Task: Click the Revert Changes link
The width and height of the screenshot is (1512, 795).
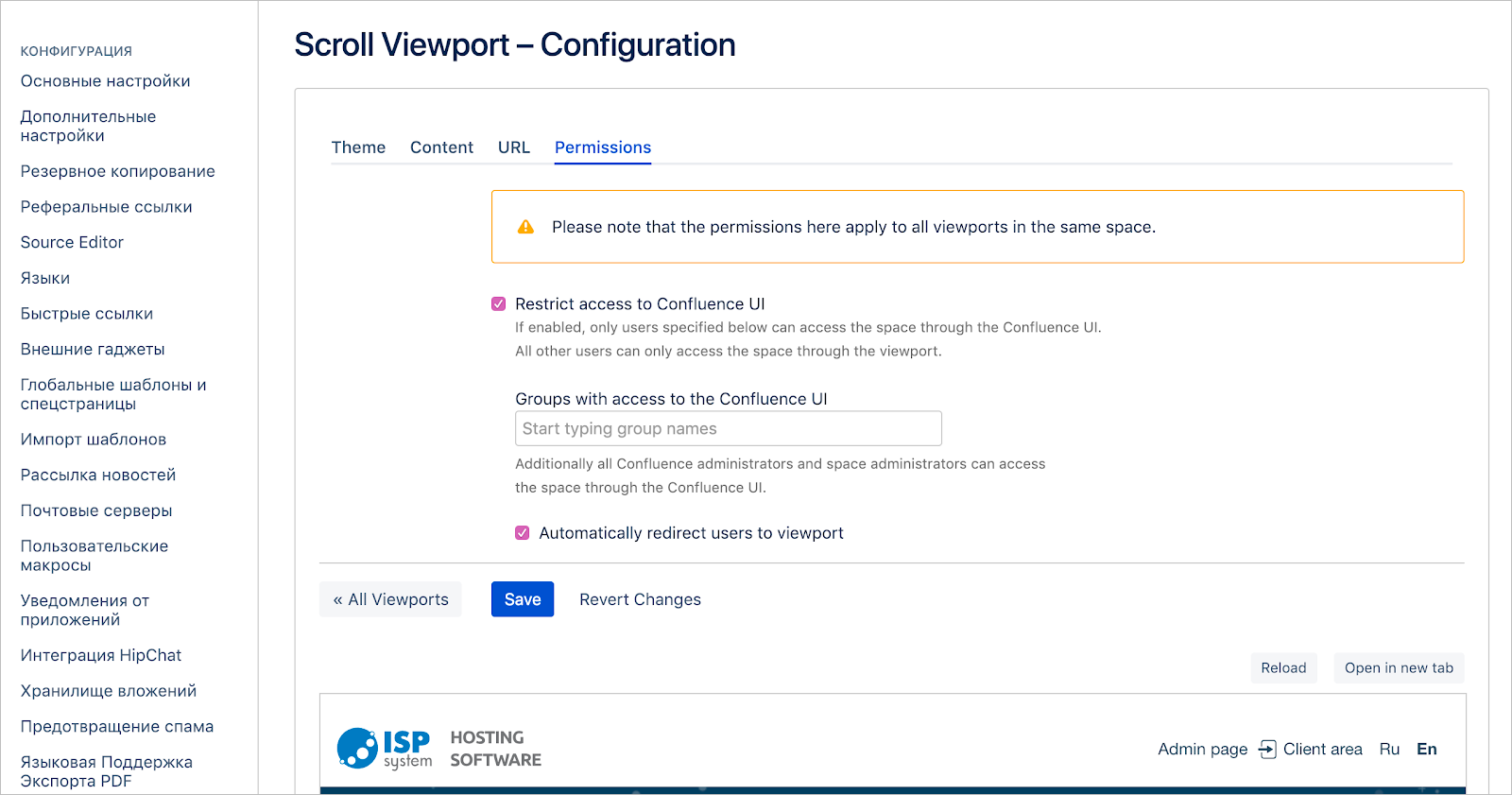Action: tap(640, 599)
